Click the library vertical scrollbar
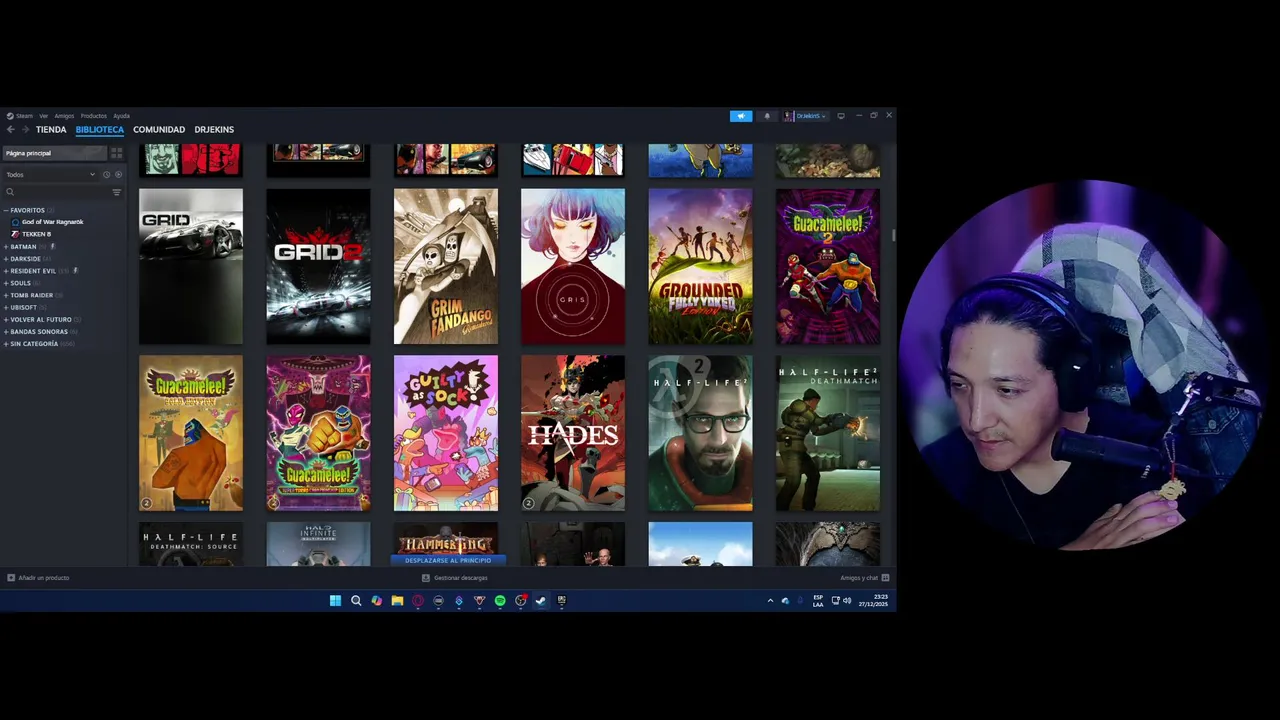The height and width of the screenshot is (720, 1280). click(x=894, y=234)
